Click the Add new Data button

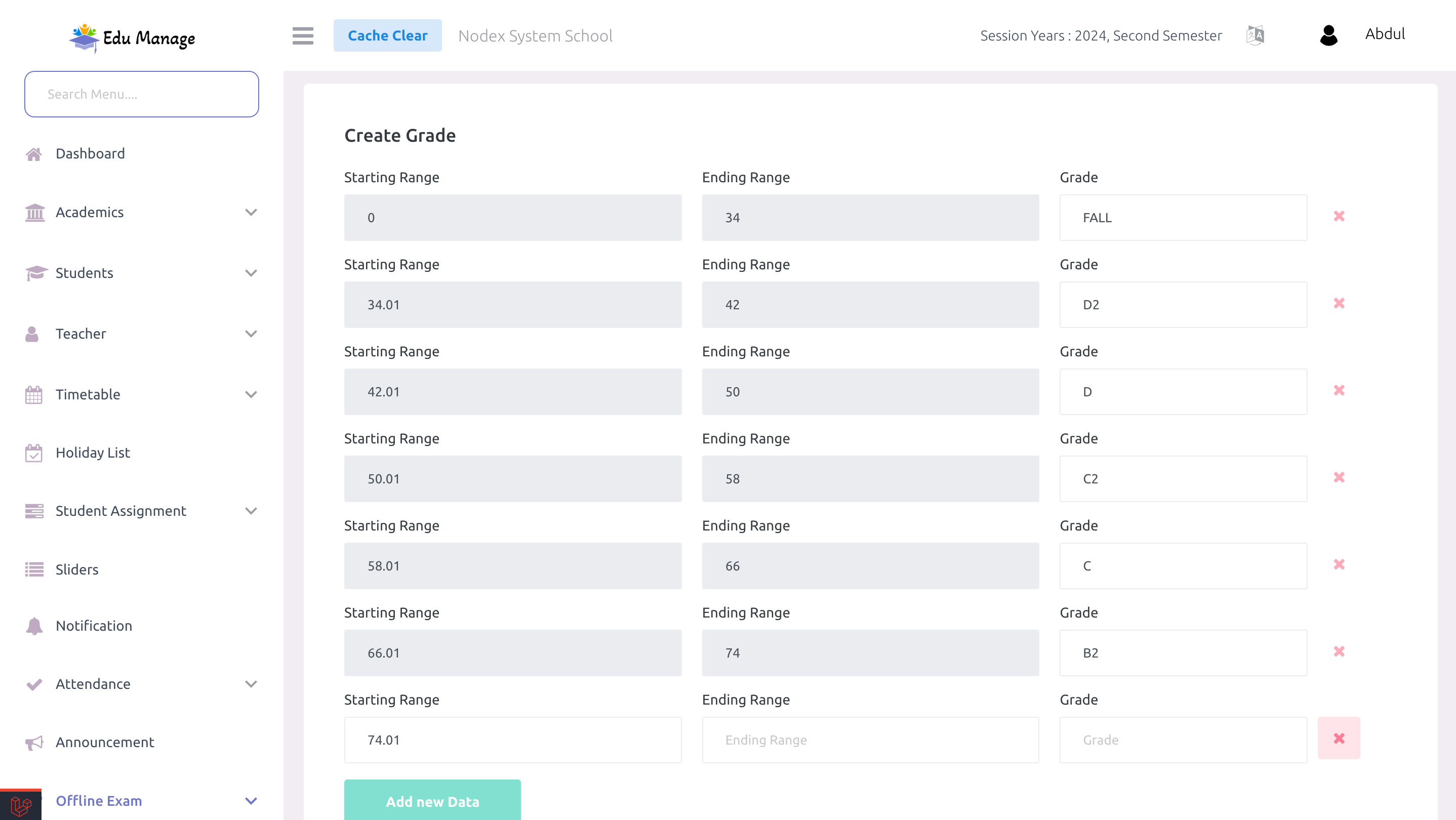(432, 801)
